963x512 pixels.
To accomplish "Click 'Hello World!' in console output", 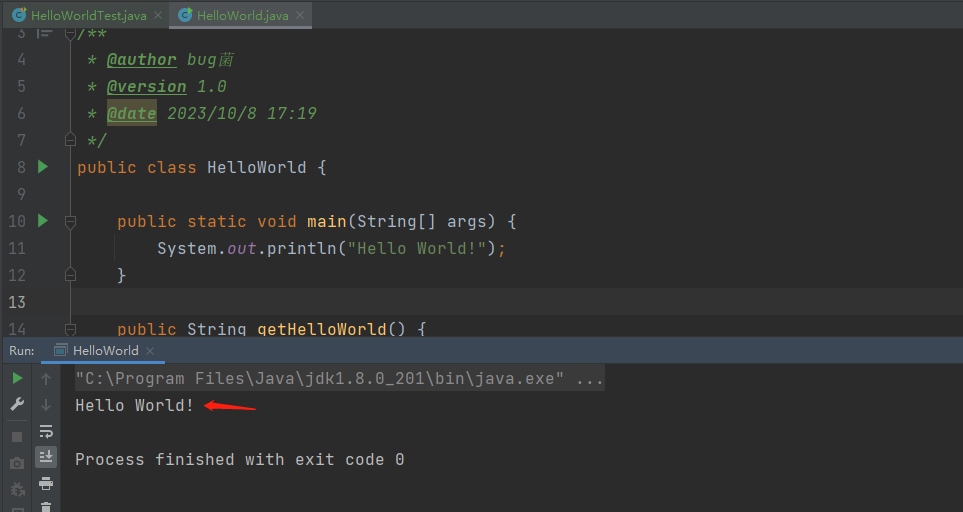I will point(134,405).
